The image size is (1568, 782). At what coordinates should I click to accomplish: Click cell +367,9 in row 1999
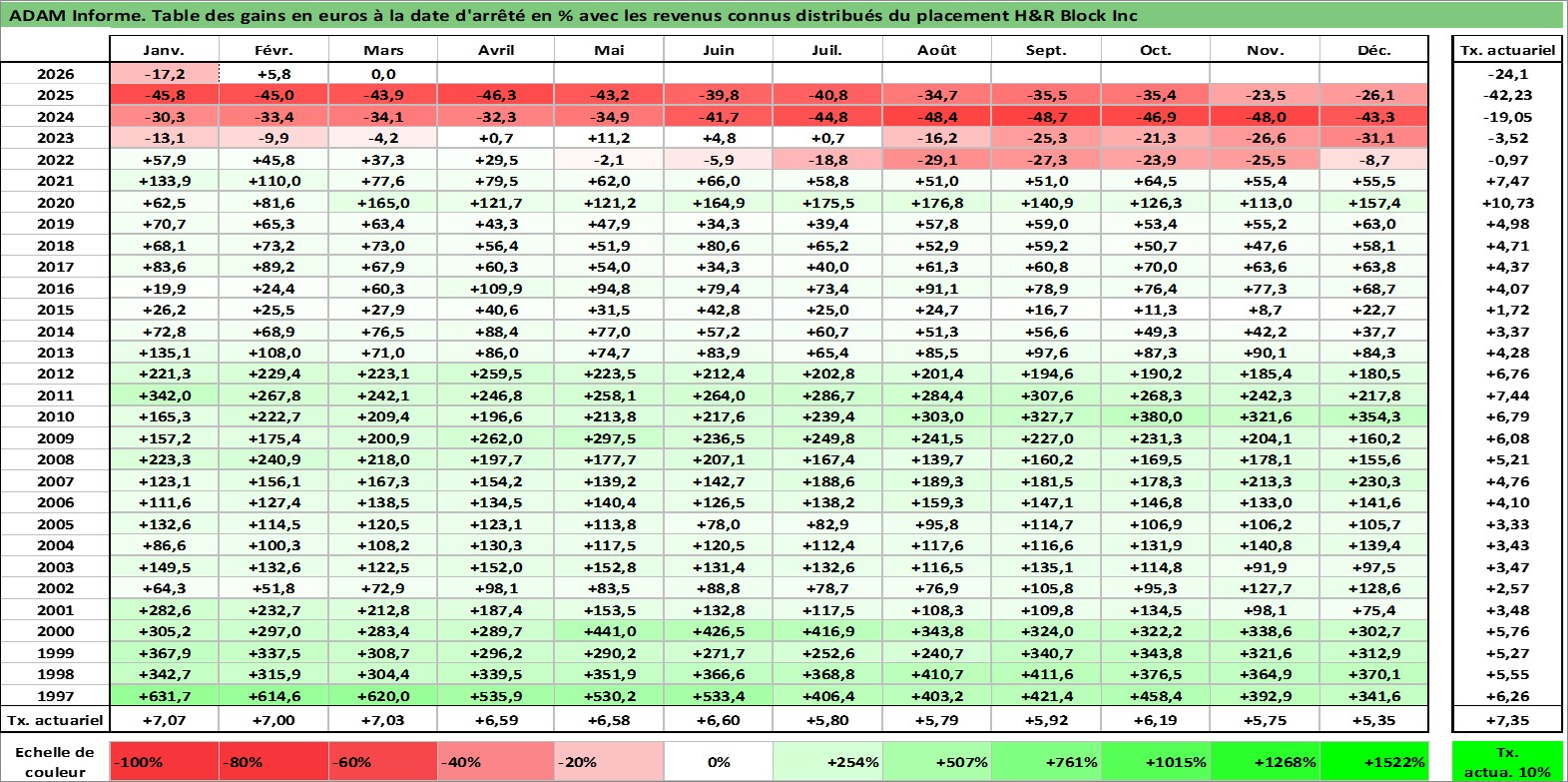pos(164,653)
